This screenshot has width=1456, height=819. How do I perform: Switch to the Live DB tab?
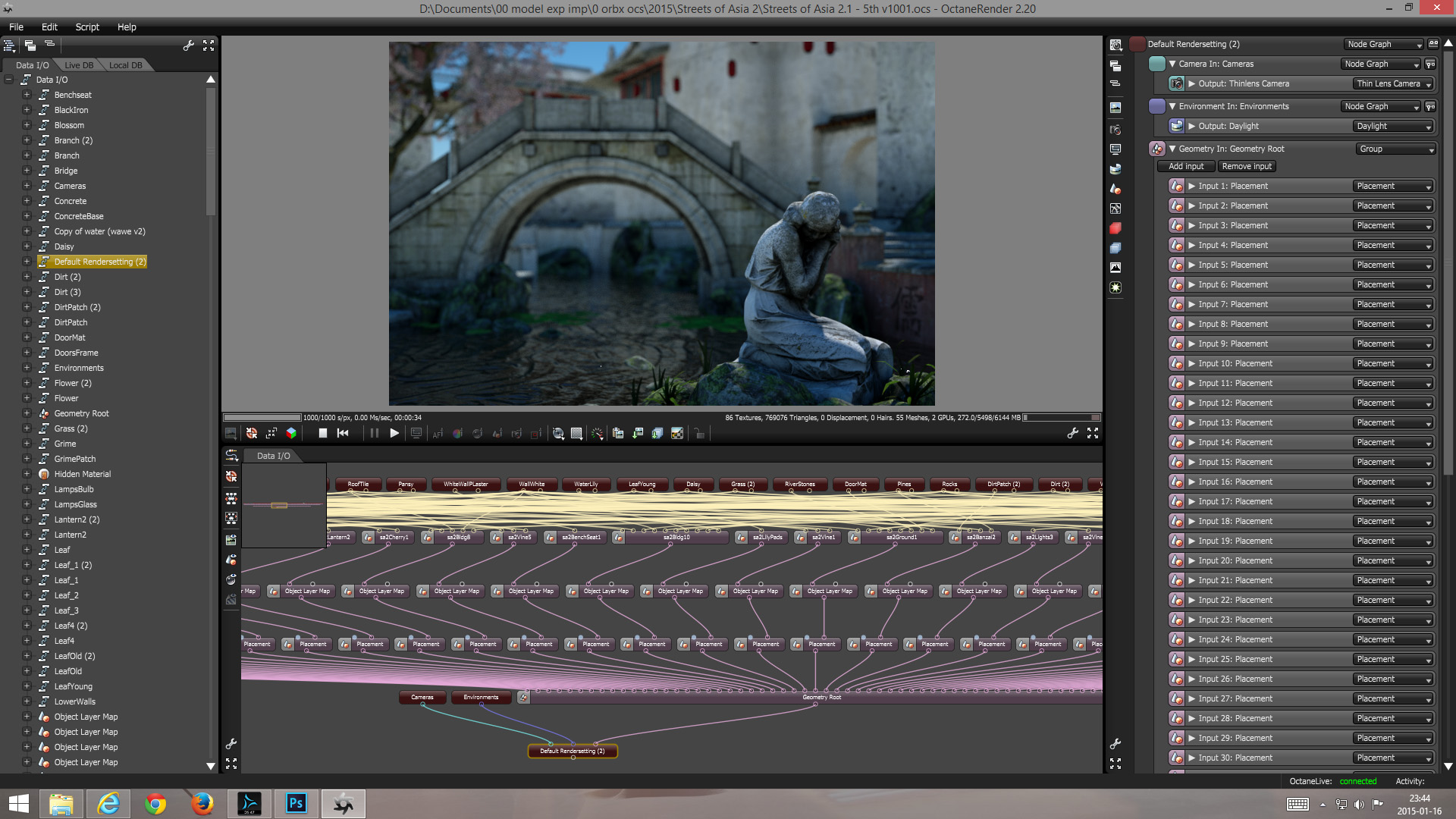coord(79,65)
